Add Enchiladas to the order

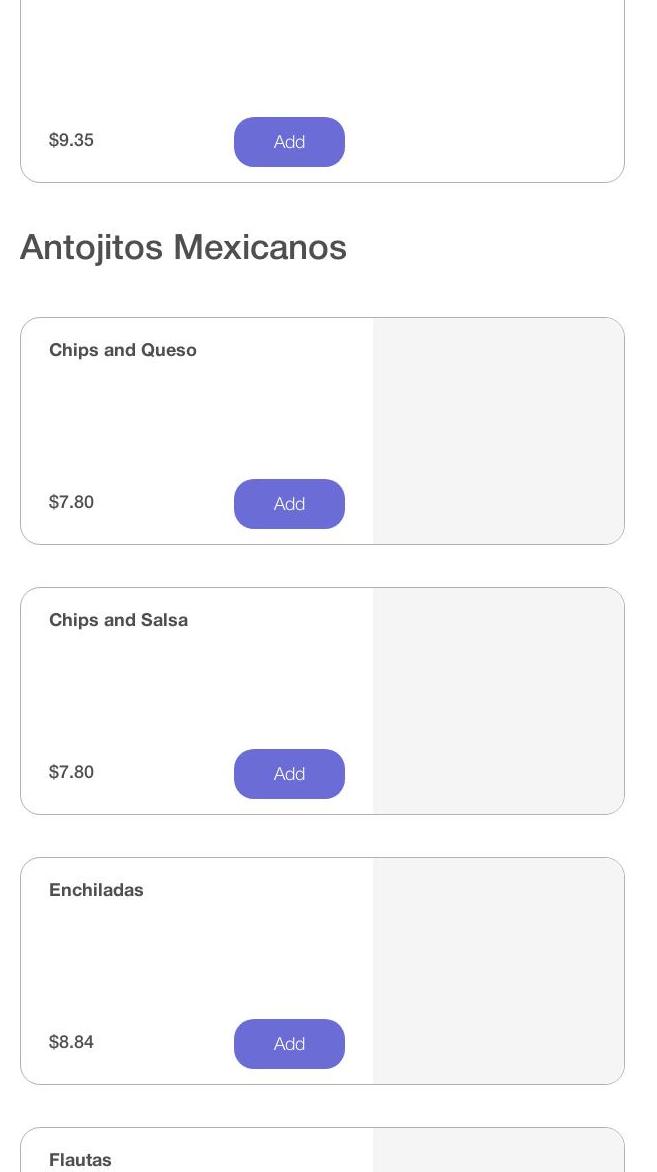click(x=289, y=1044)
